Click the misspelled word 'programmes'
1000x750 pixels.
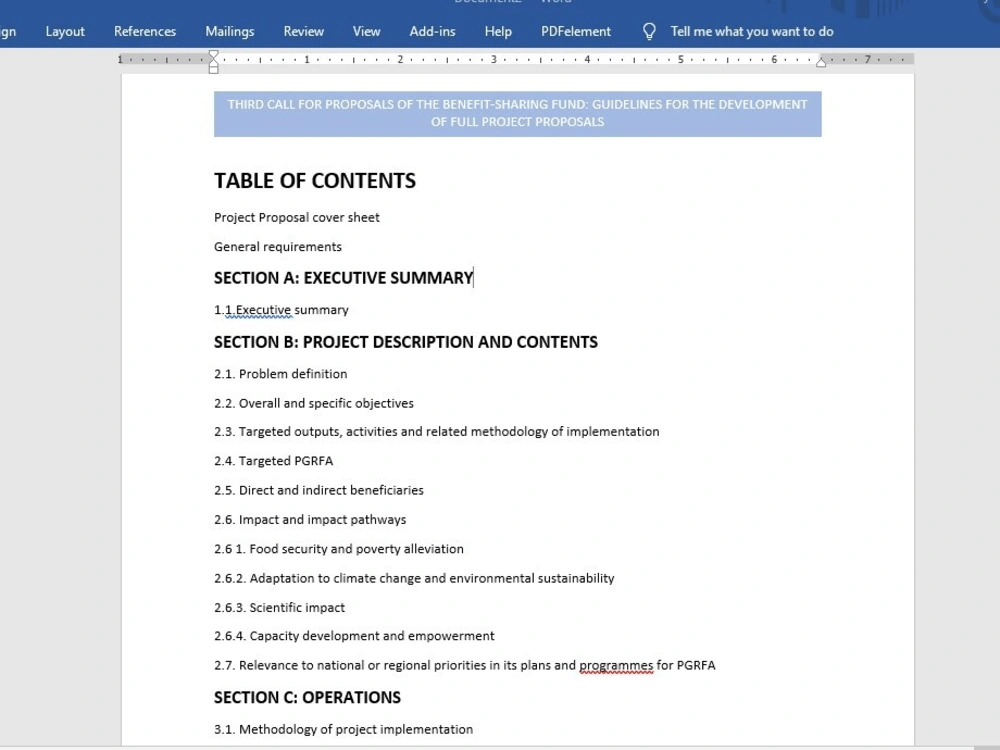coord(616,666)
